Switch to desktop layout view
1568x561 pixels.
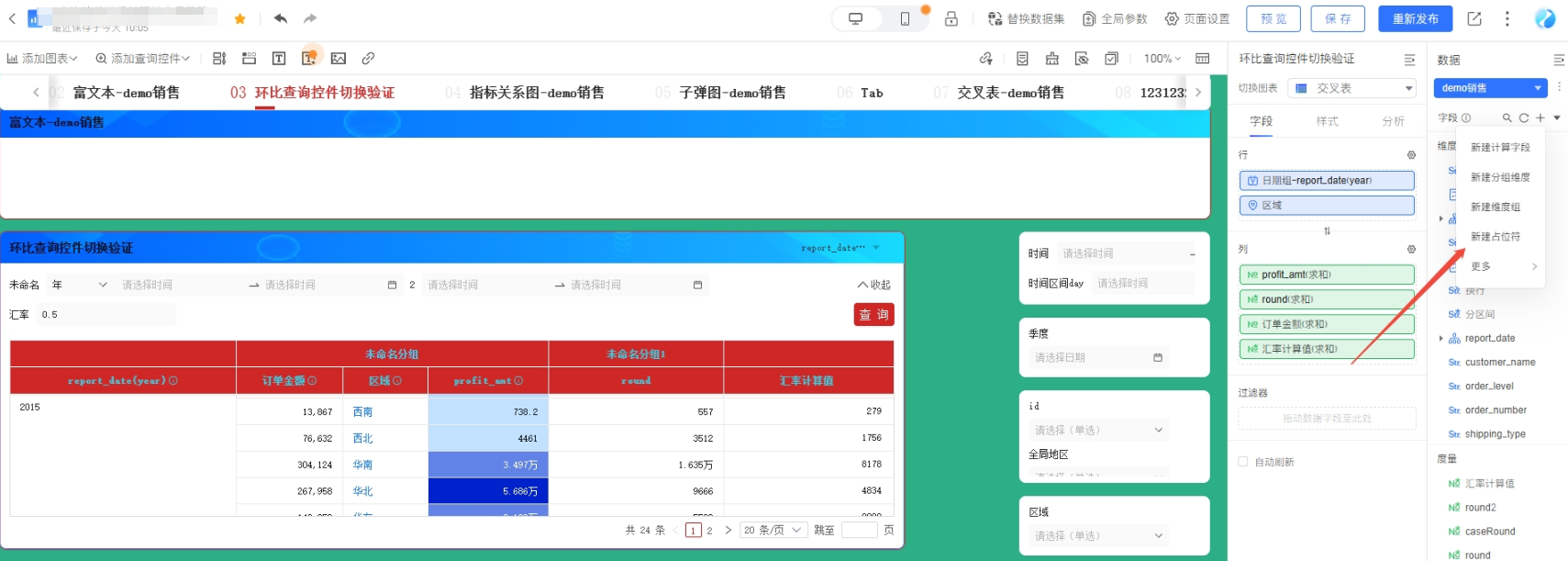click(856, 19)
